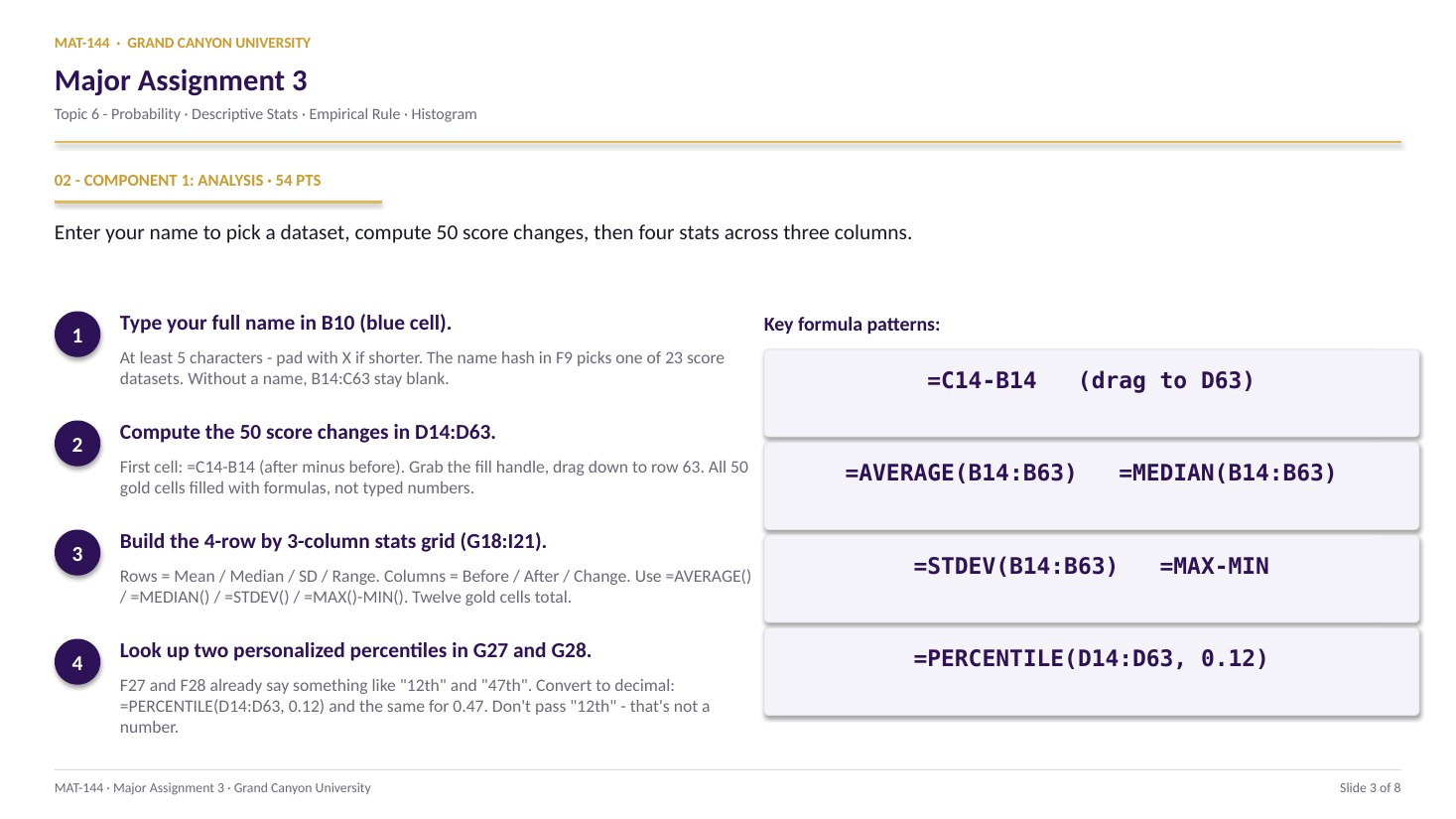Click heading Type your full name in B10

pyautogui.click(x=286, y=323)
